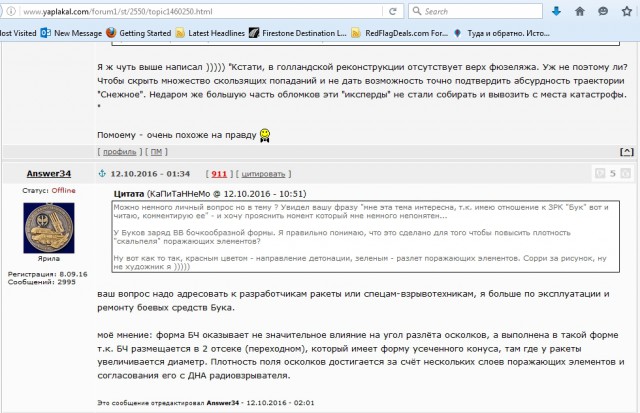Downvote post with the left rating icon
The image size is (640, 413).
(x=600, y=173)
